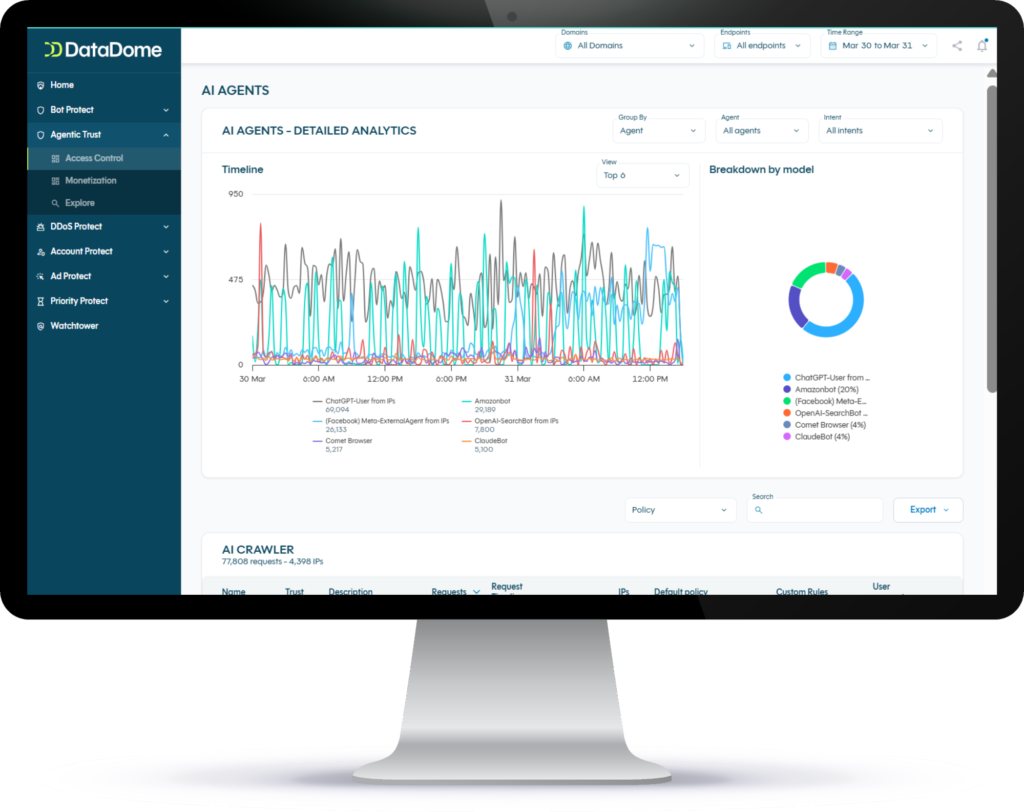Click the Trust column header
Viewport: 1024px width, 812px height.
coord(294,592)
